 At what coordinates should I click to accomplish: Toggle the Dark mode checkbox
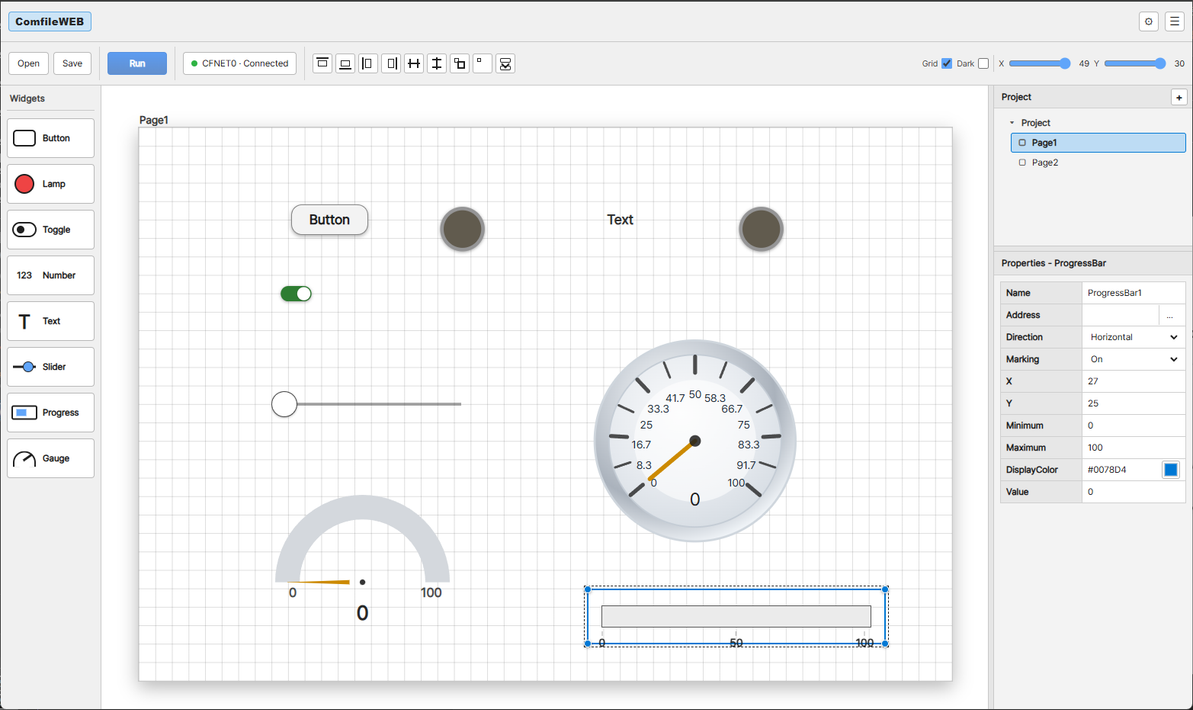point(983,63)
